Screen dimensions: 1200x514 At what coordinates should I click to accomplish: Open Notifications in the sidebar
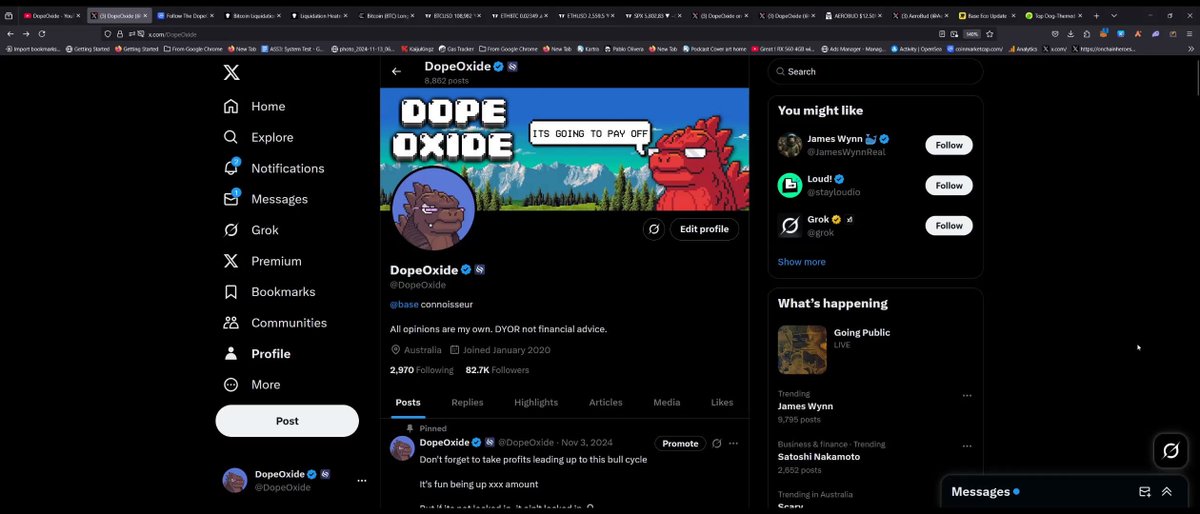pos(274,168)
